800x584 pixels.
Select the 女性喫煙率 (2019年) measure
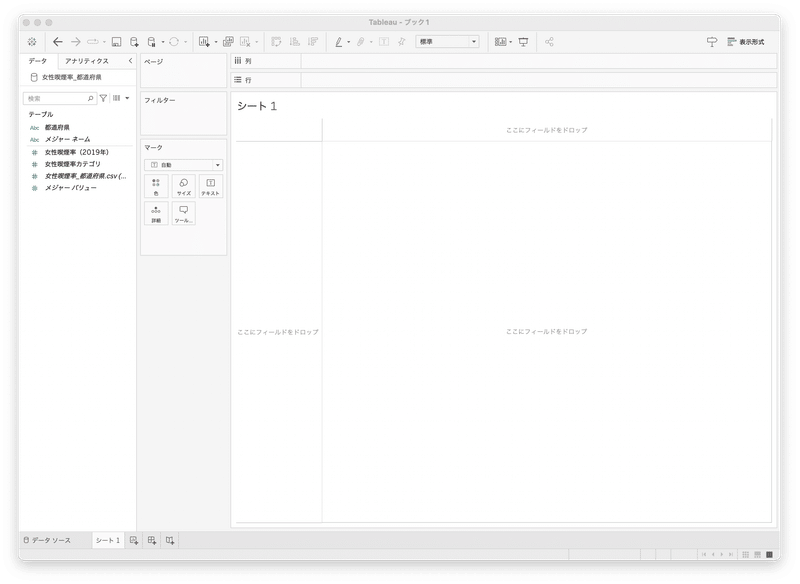(x=77, y=152)
